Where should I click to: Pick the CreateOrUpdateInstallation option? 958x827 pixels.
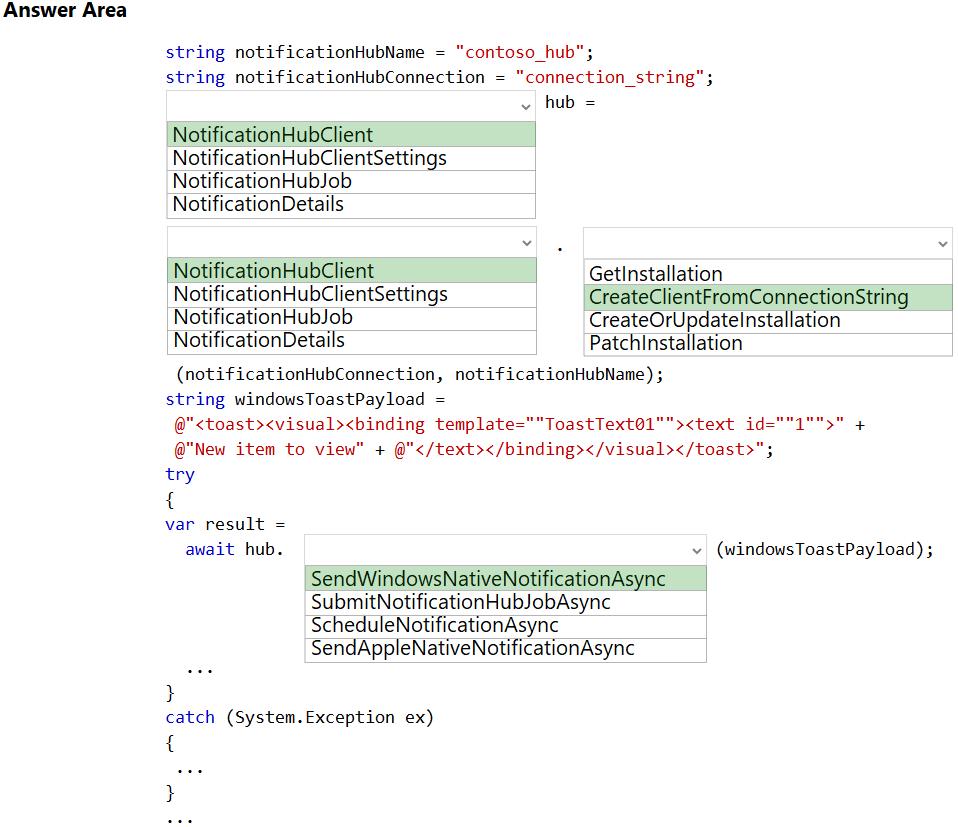click(767, 320)
